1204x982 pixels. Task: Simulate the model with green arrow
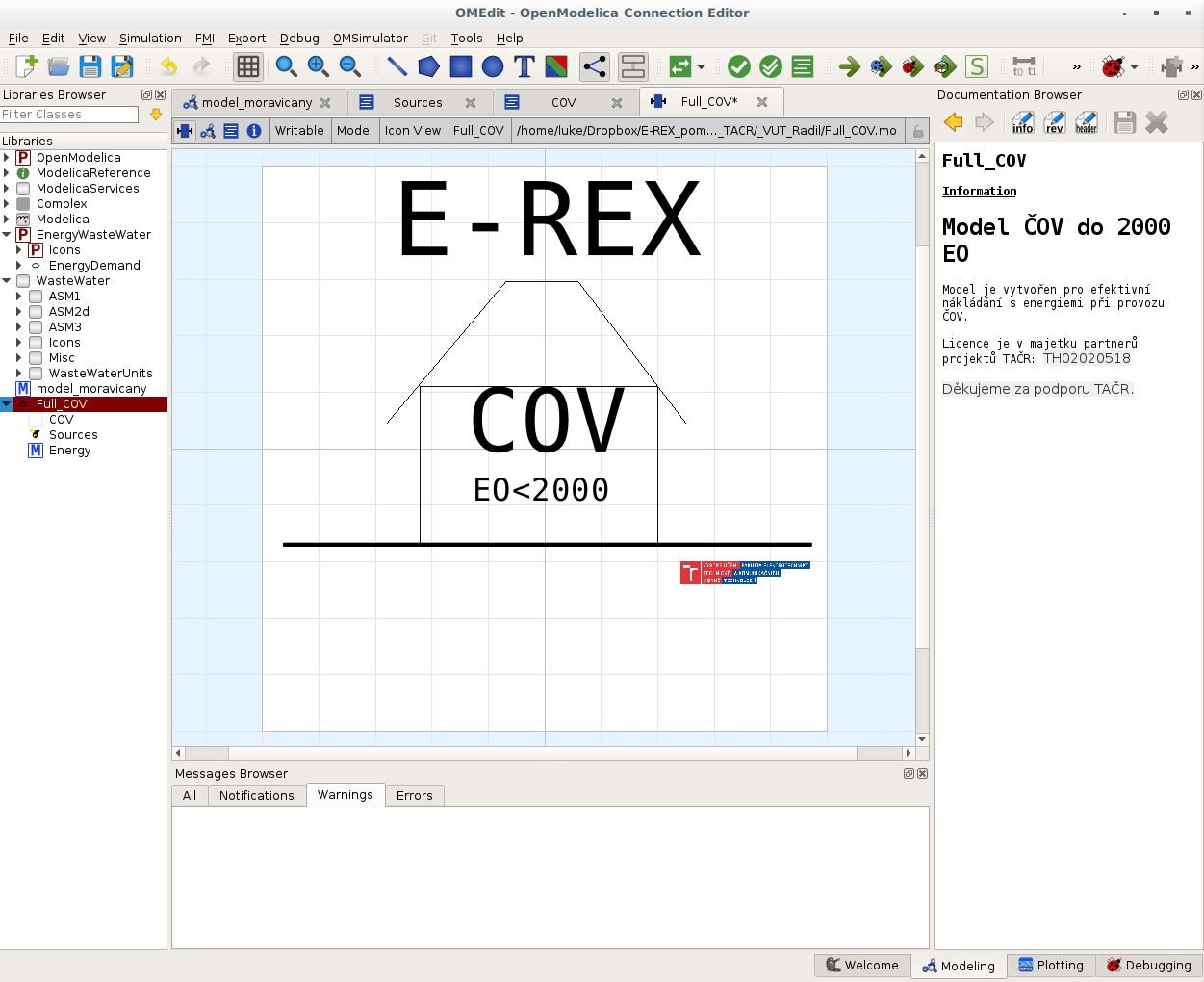click(849, 66)
